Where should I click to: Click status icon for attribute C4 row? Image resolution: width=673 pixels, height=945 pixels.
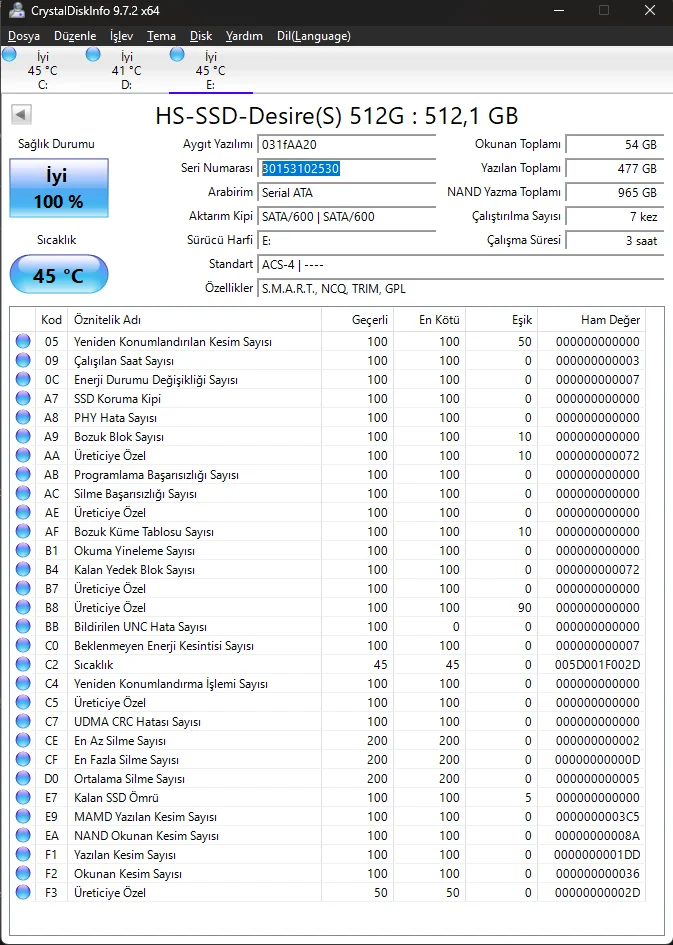(x=23, y=683)
